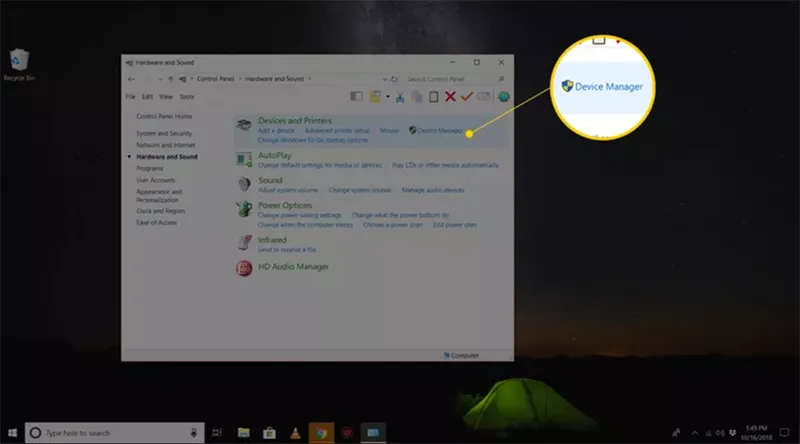Click the red X delete toolbar icon
This screenshot has width=800, height=444.
450,97
